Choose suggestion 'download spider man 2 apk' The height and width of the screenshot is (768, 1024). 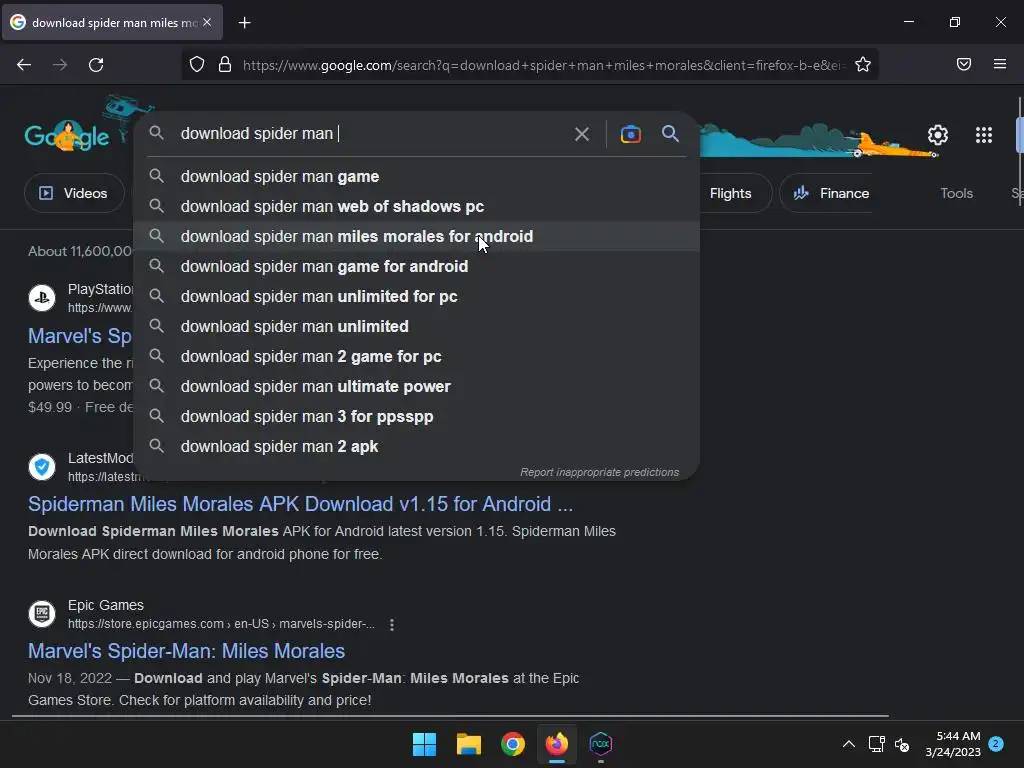[417, 447]
